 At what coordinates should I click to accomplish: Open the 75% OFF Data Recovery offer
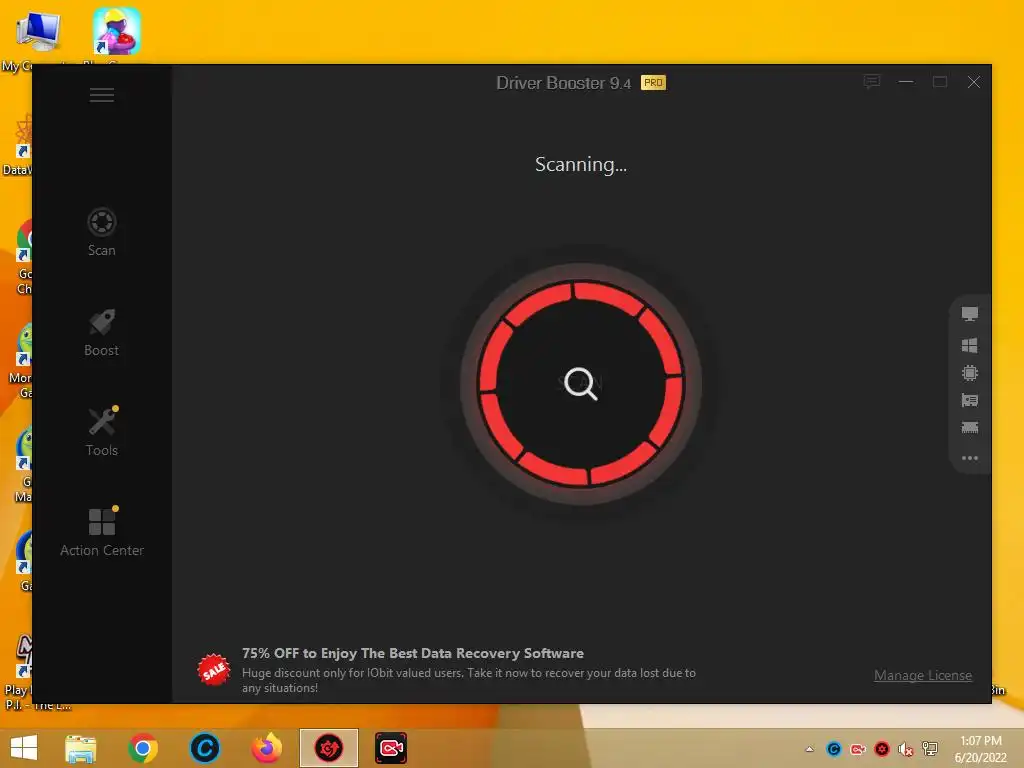pyautogui.click(x=413, y=653)
